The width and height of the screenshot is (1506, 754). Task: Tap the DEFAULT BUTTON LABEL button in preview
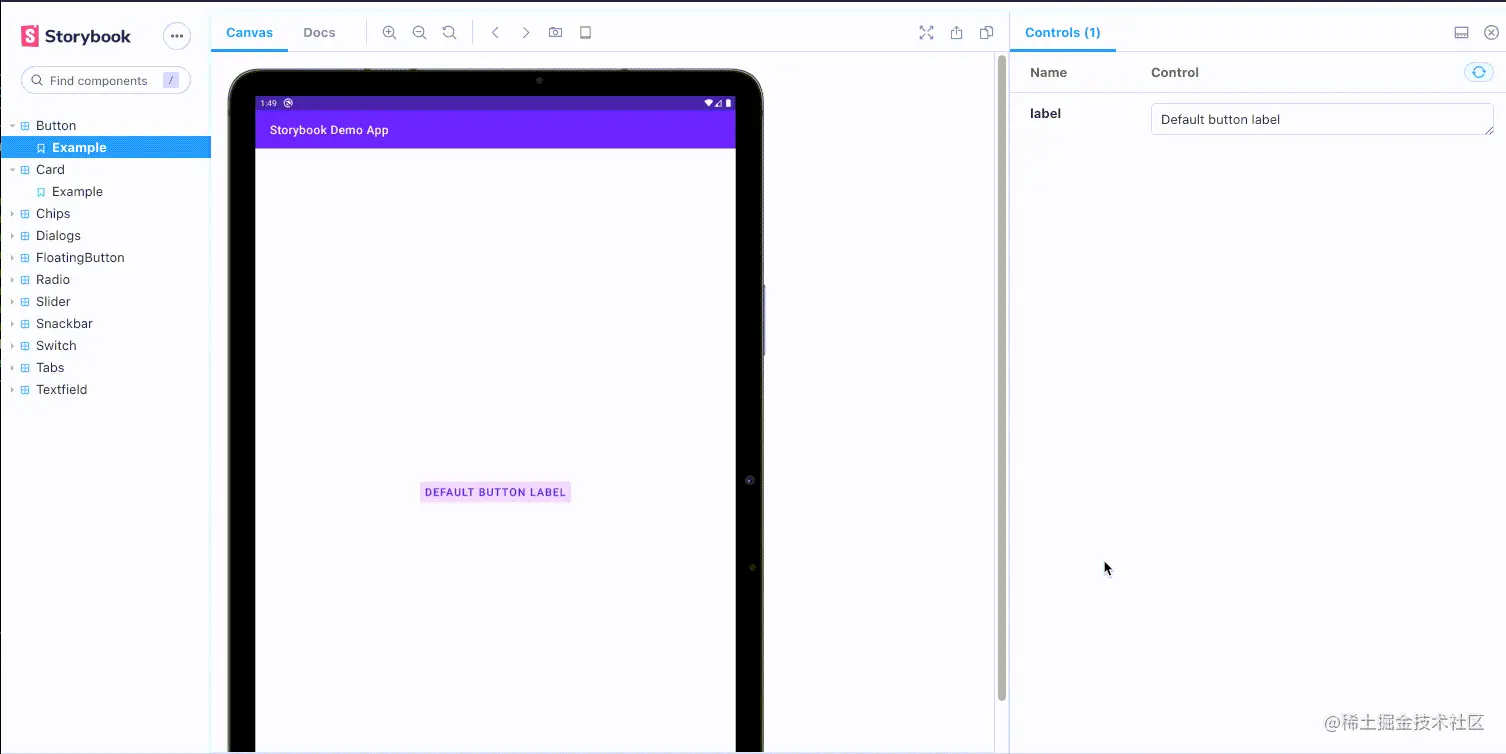[x=495, y=492]
